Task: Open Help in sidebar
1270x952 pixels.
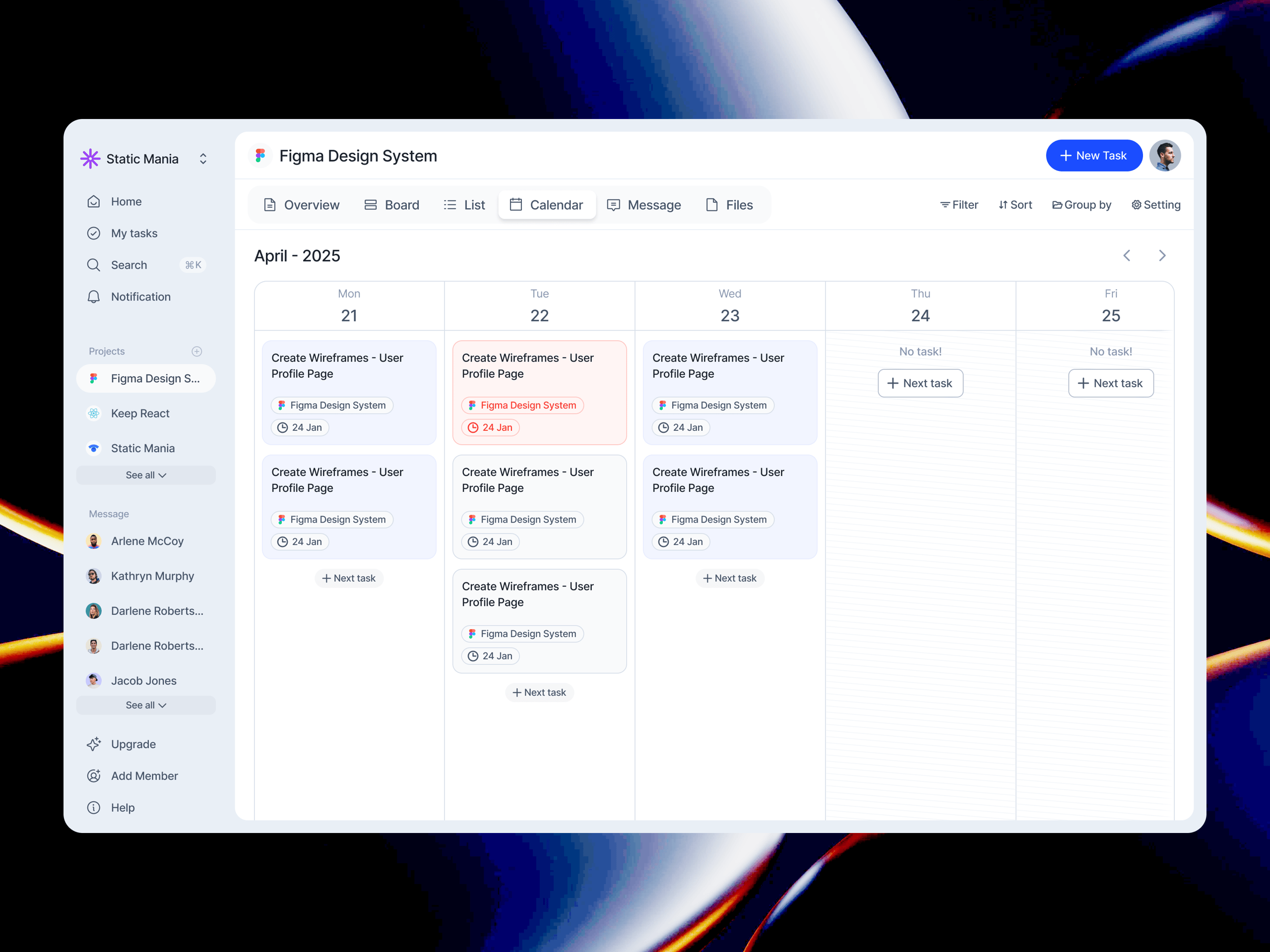Action: (x=146, y=807)
